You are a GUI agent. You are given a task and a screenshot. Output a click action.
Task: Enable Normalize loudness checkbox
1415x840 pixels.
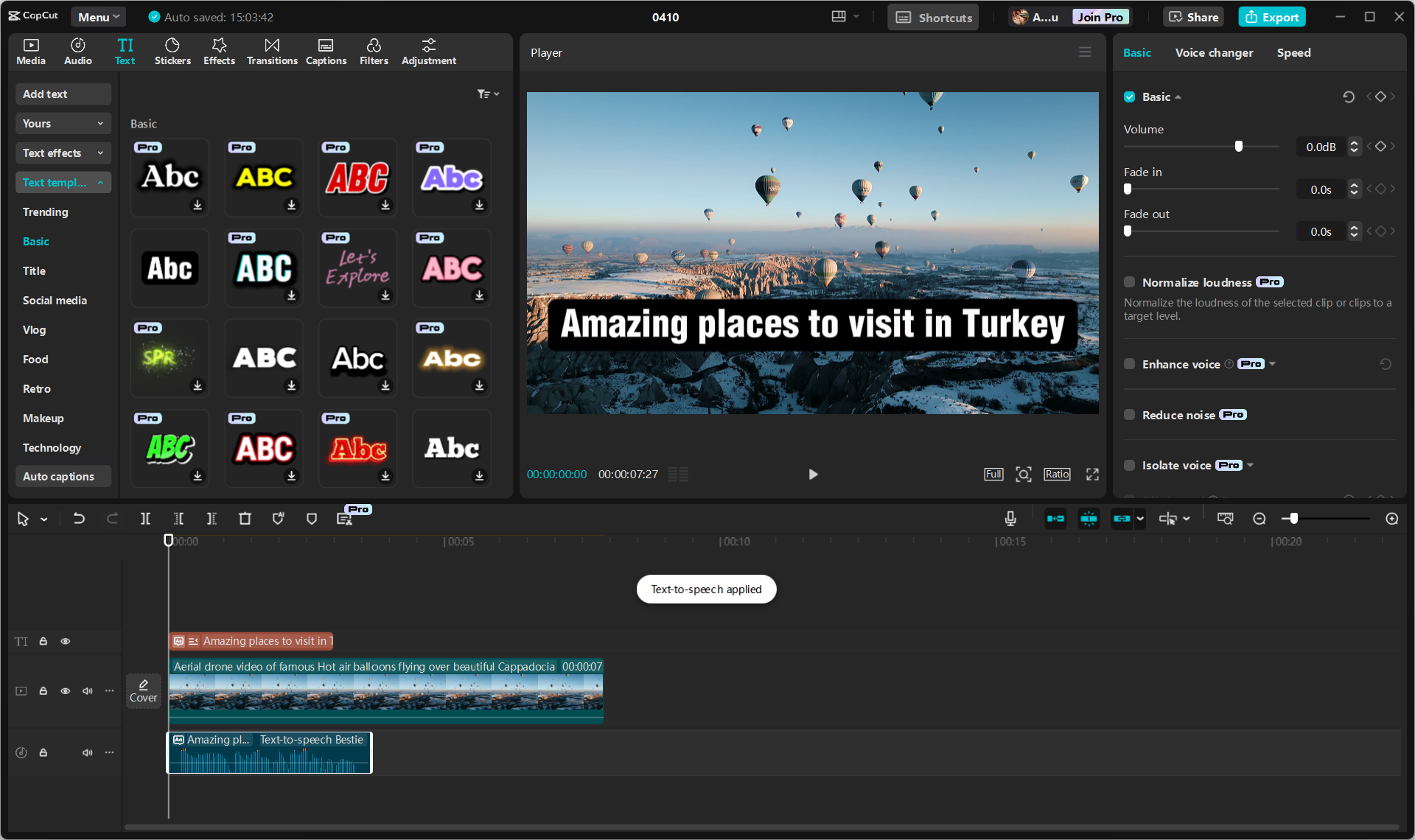click(x=1129, y=282)
